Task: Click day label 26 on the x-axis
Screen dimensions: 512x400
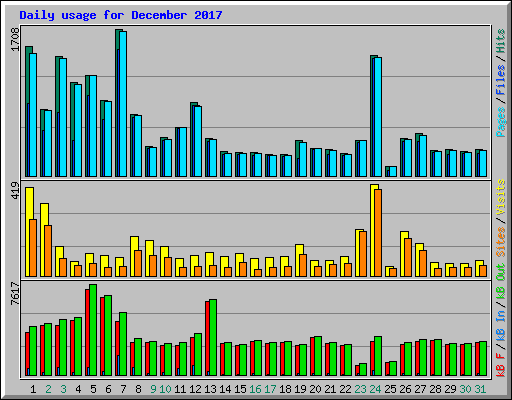Action: [x=405, y=389]
